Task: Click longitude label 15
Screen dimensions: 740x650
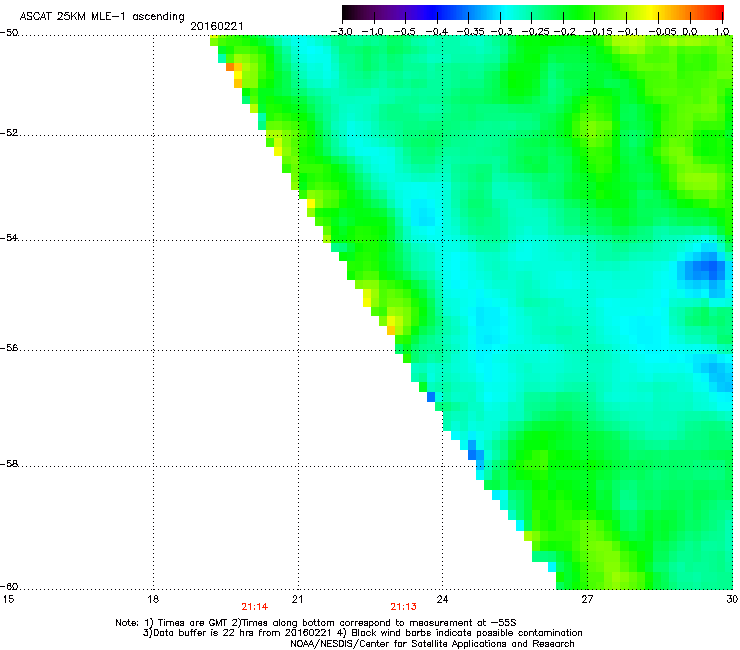Action: pyautogui.click(x=8, y=599)
